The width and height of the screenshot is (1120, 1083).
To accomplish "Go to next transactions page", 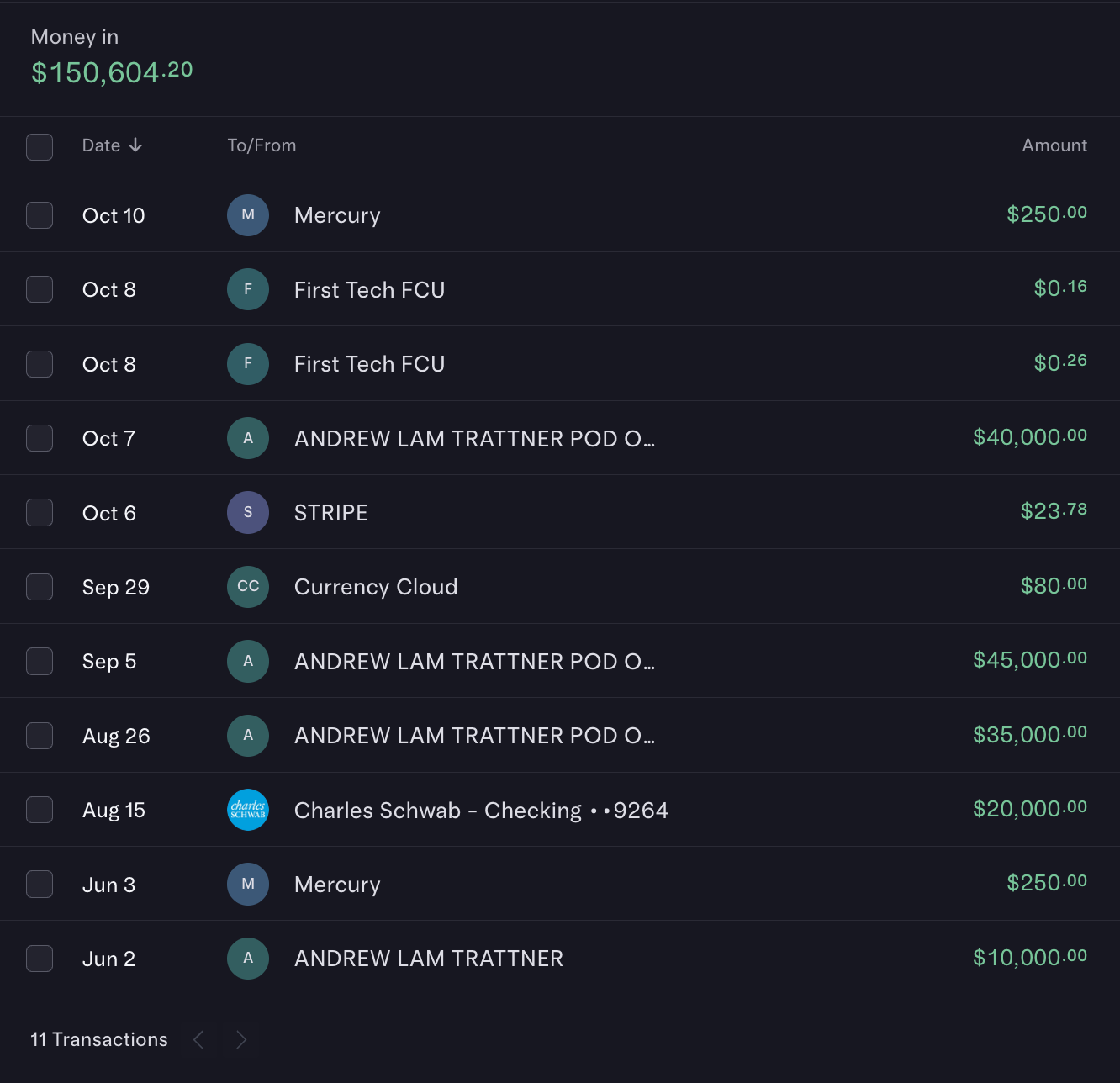I will 241,1040.
